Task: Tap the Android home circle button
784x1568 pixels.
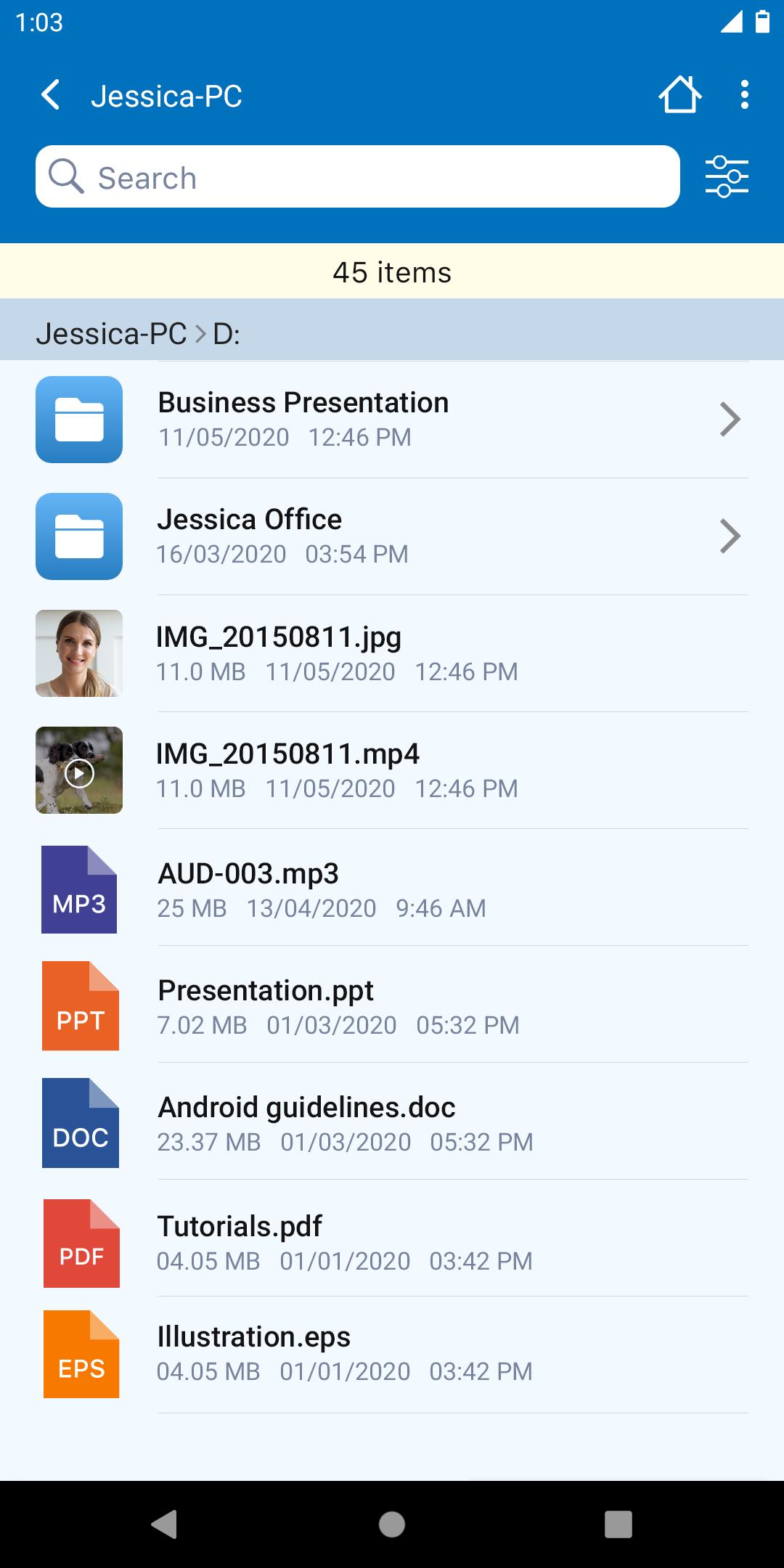Action: [x=392, y=1524]
